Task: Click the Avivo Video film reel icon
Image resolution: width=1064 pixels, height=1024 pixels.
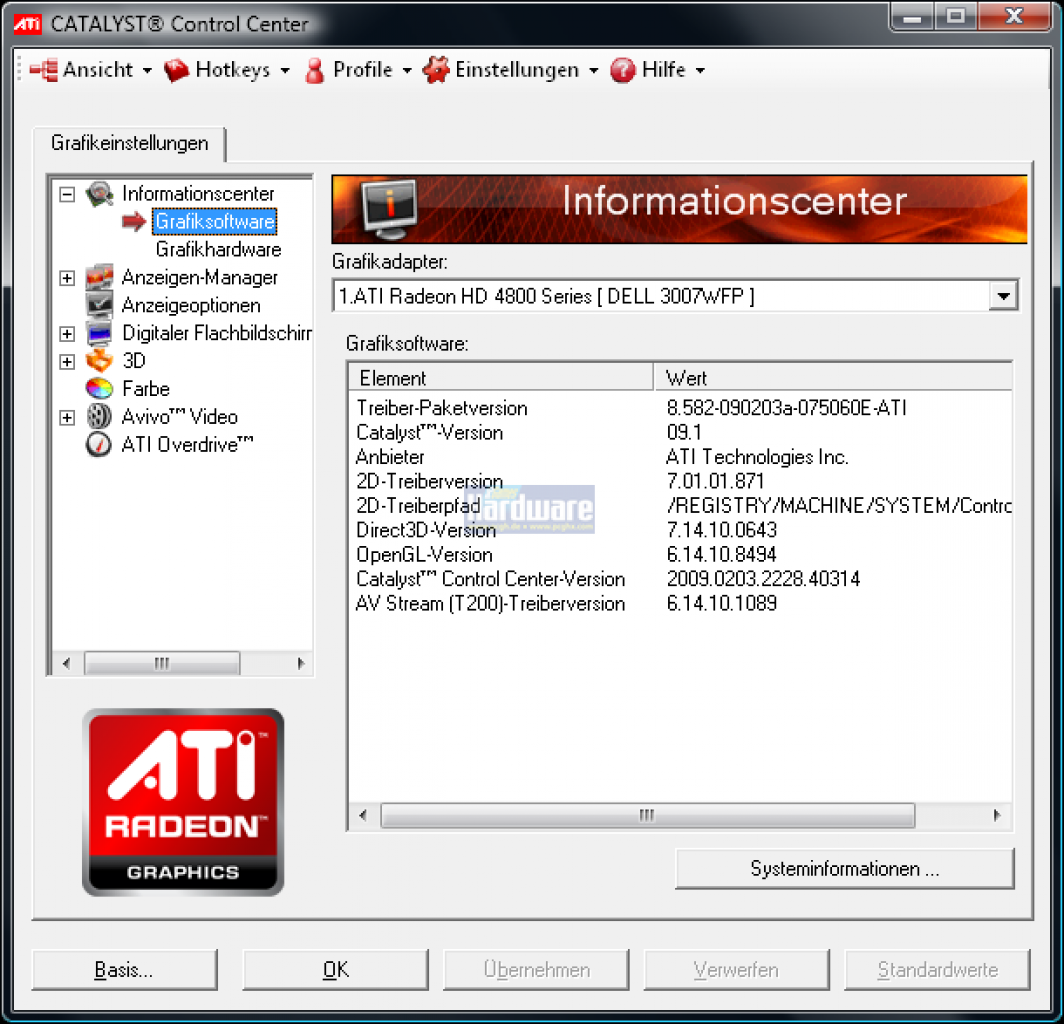Action: [x=99, y=417]
